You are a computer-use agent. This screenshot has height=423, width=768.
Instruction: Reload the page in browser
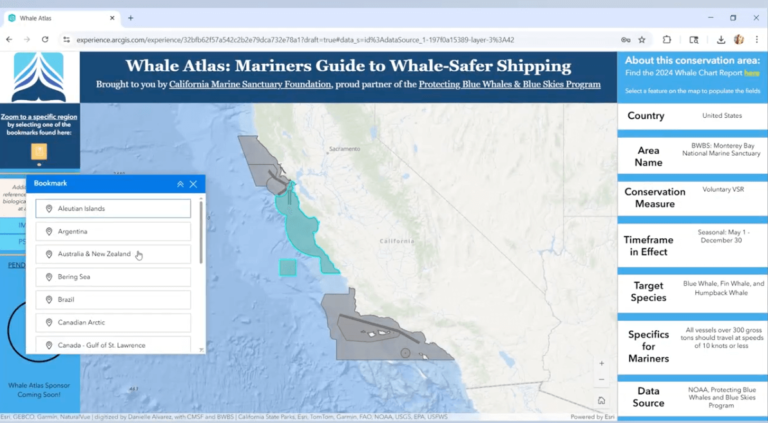[x=45, y=39]
